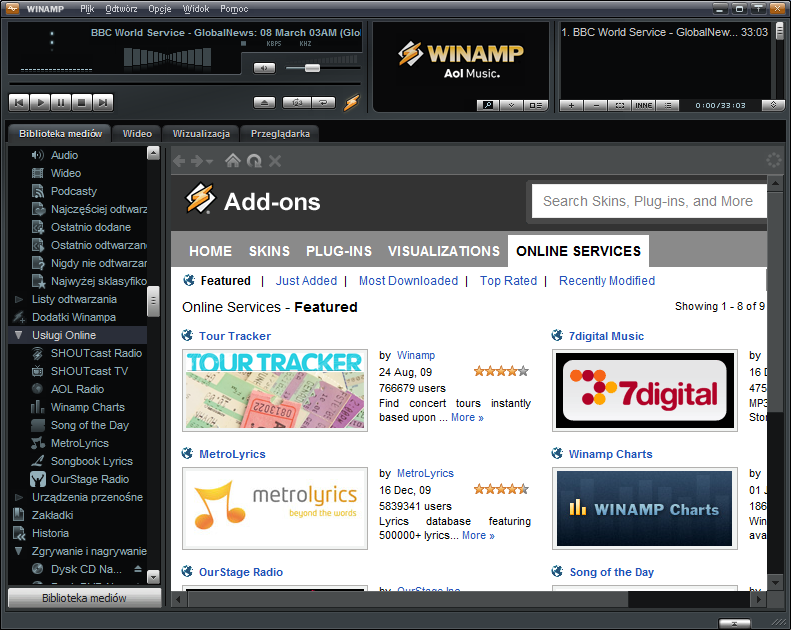
Task: Click the browser Forward arrow
Action: pyautogui.click(x=197, y=161)
